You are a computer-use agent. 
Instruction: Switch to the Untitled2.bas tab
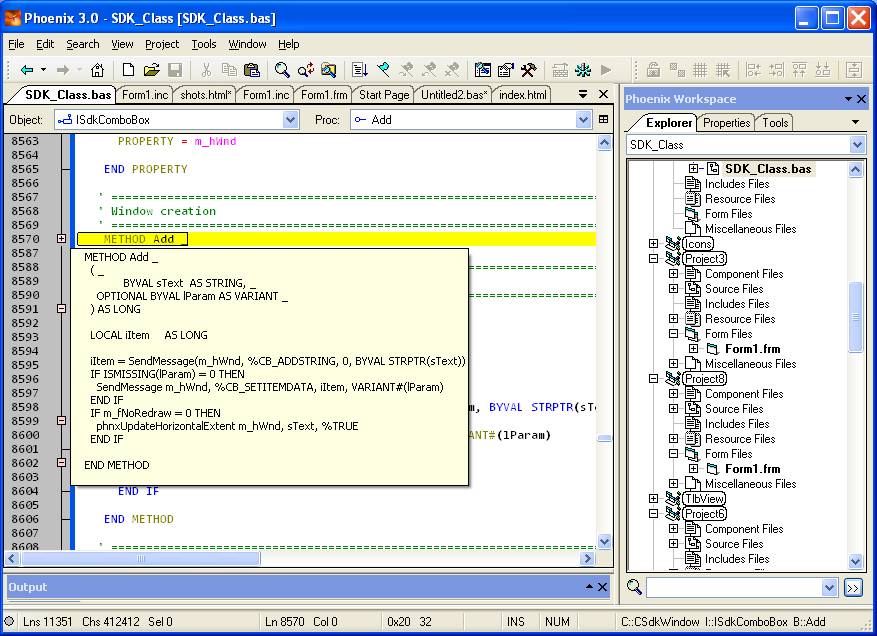coord(454,95)
